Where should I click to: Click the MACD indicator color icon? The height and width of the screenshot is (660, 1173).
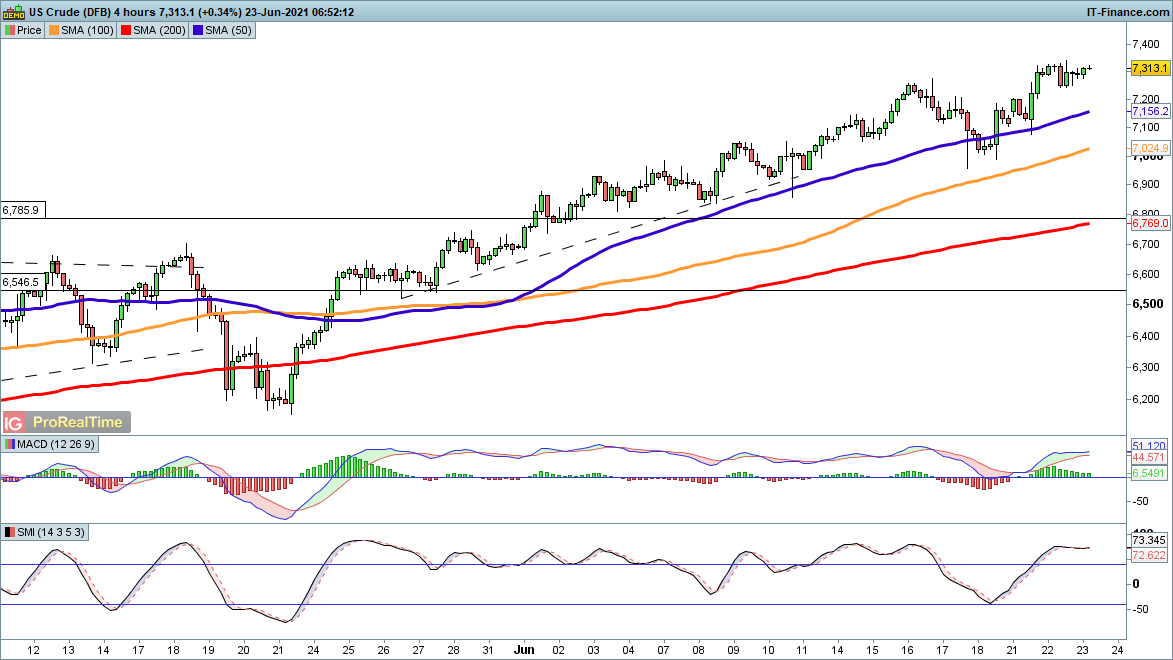click(x=10, y=444)
